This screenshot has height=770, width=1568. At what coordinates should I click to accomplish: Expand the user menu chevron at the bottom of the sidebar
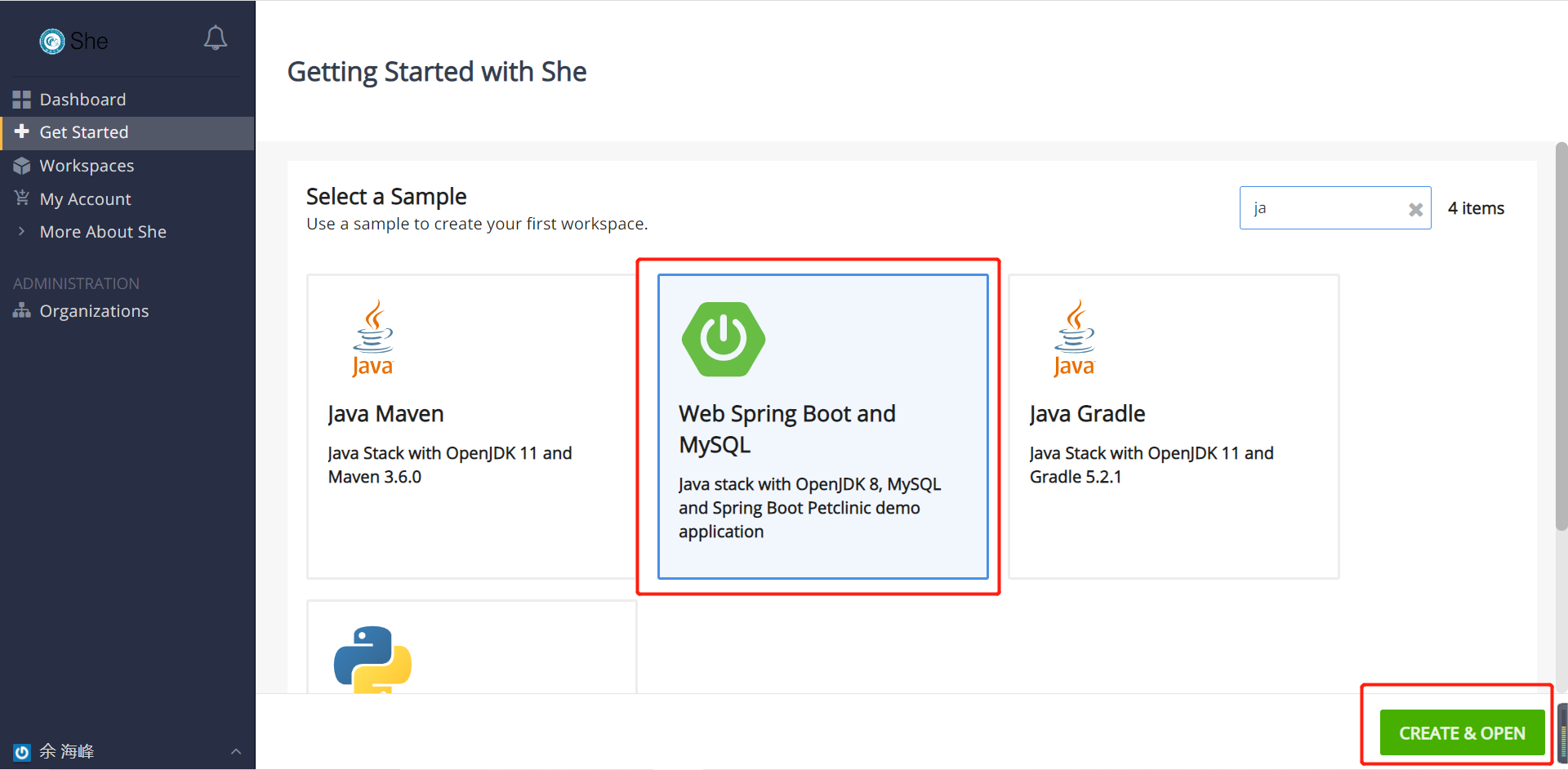click(x=236, y=751)
